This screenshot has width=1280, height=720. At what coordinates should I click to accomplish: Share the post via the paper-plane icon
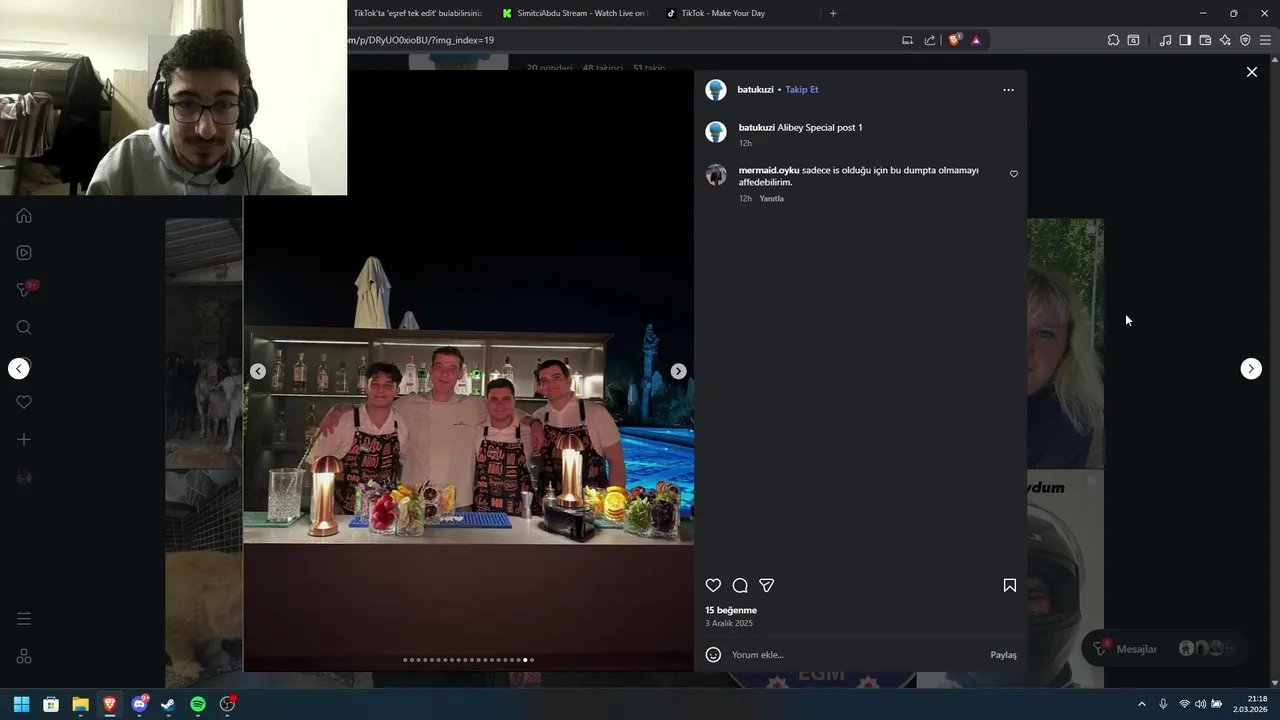[766, 585]
